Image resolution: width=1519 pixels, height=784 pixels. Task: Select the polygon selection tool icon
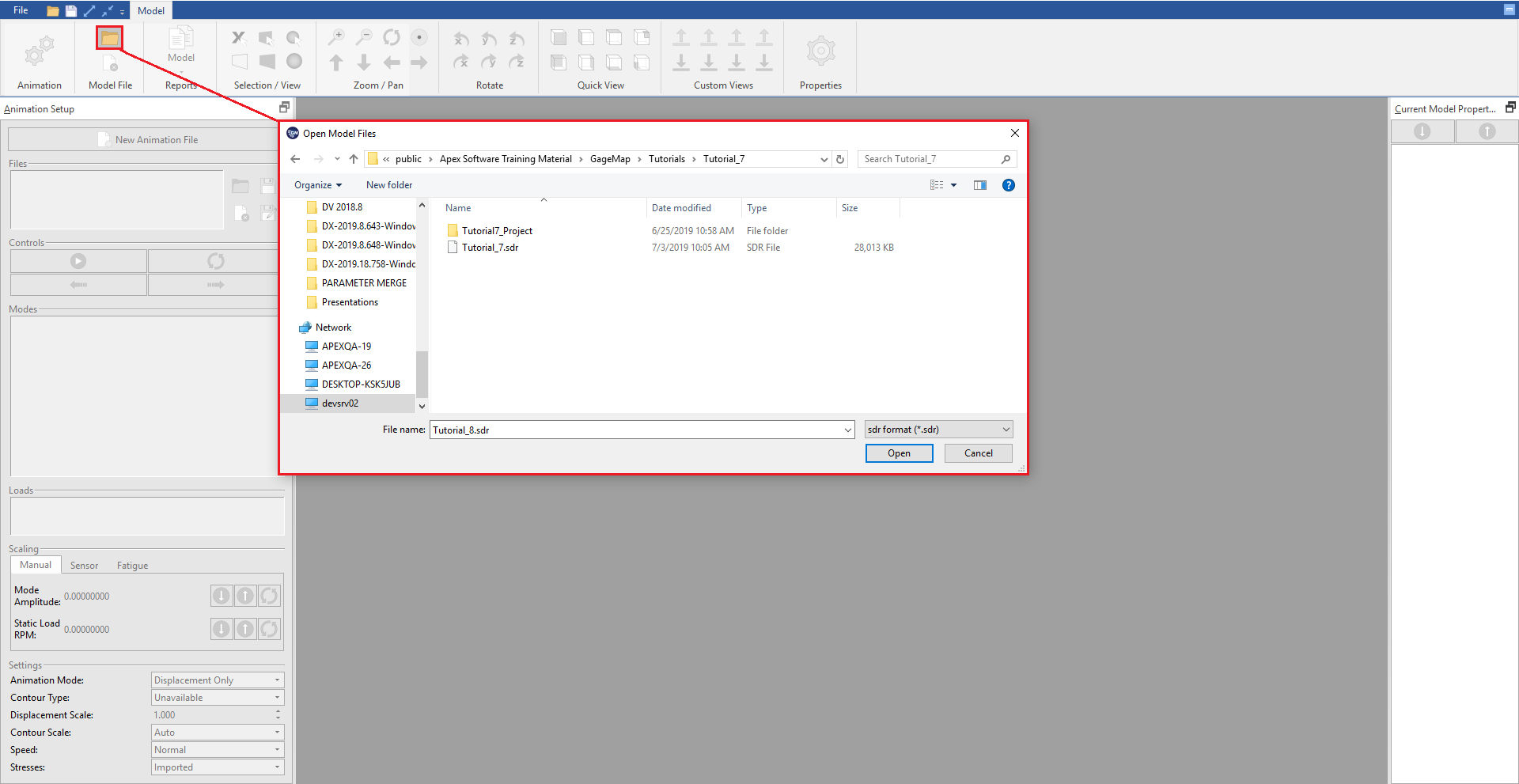click(267, 37)
